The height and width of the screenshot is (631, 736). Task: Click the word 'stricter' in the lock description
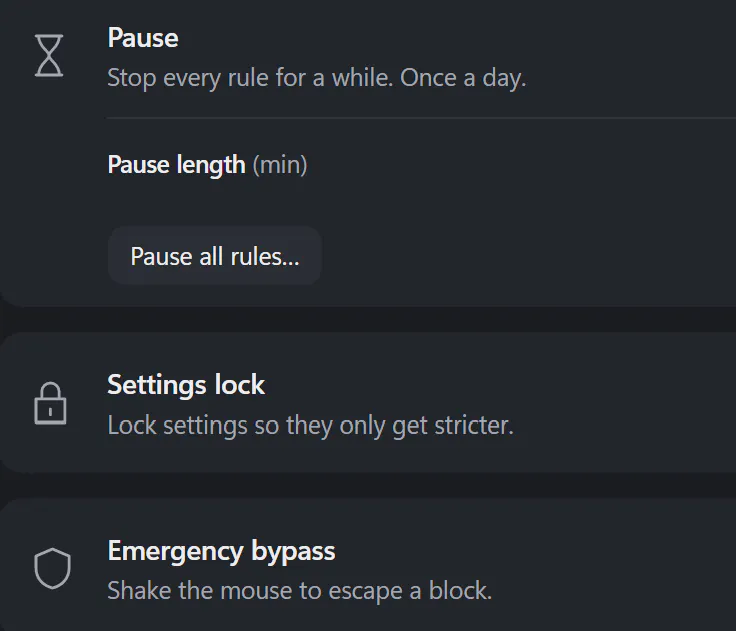474,425
